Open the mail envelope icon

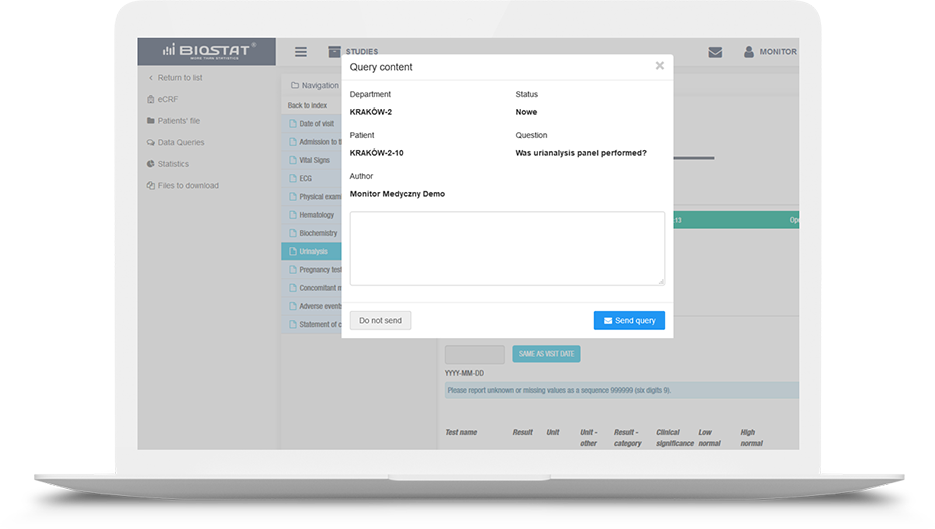coord(715,52)
